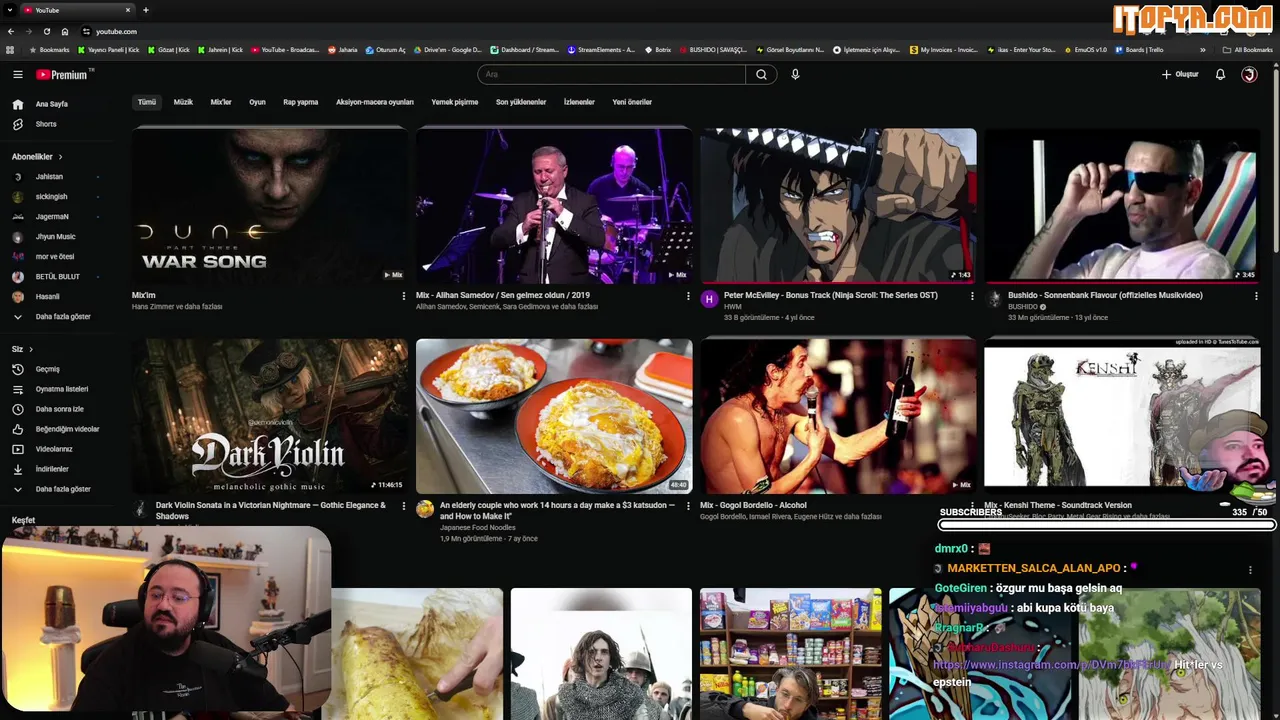Click the YouTube Premium logo
The width and height of the screenshot is (1280, 720).
[62, 74]
